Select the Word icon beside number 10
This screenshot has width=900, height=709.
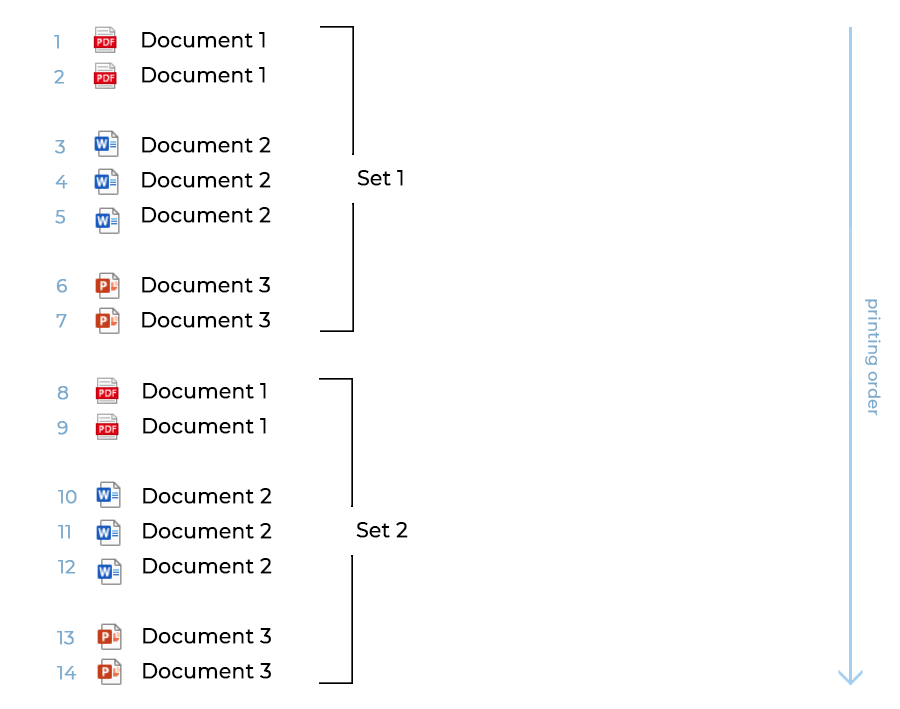point(108,495)
